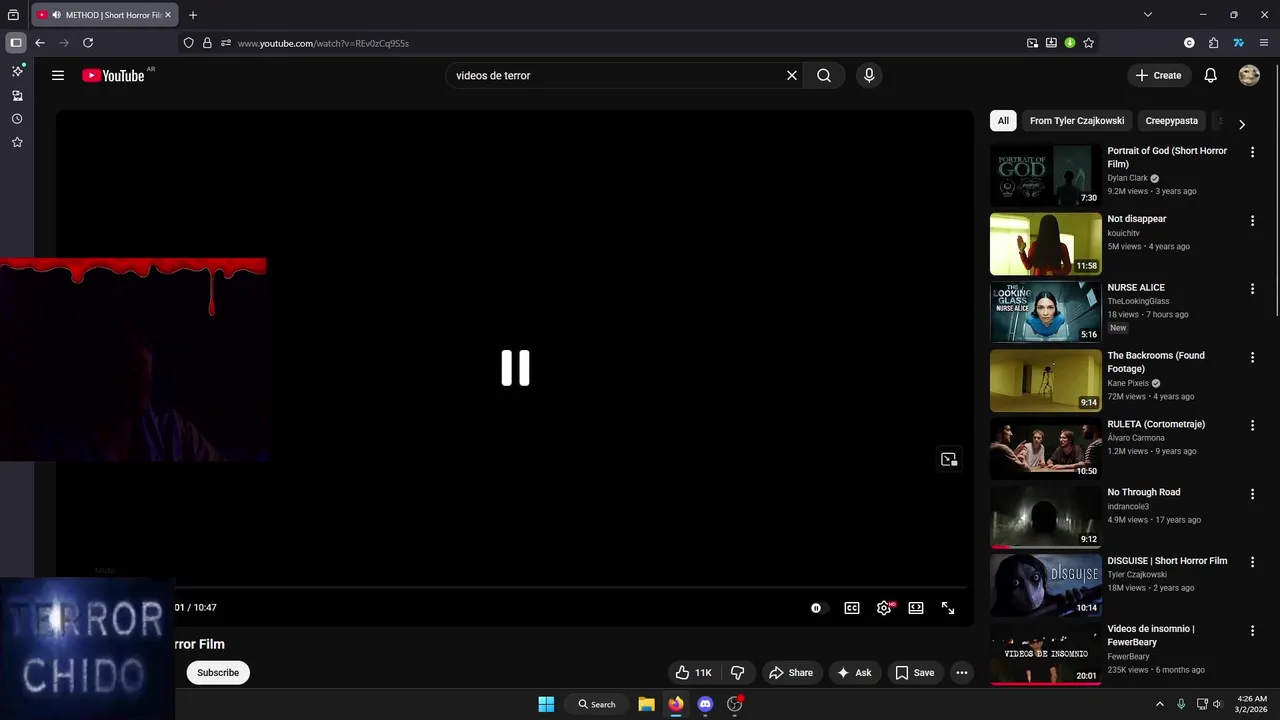
Task: Open Windows Start menu
Action: point(546,704)
